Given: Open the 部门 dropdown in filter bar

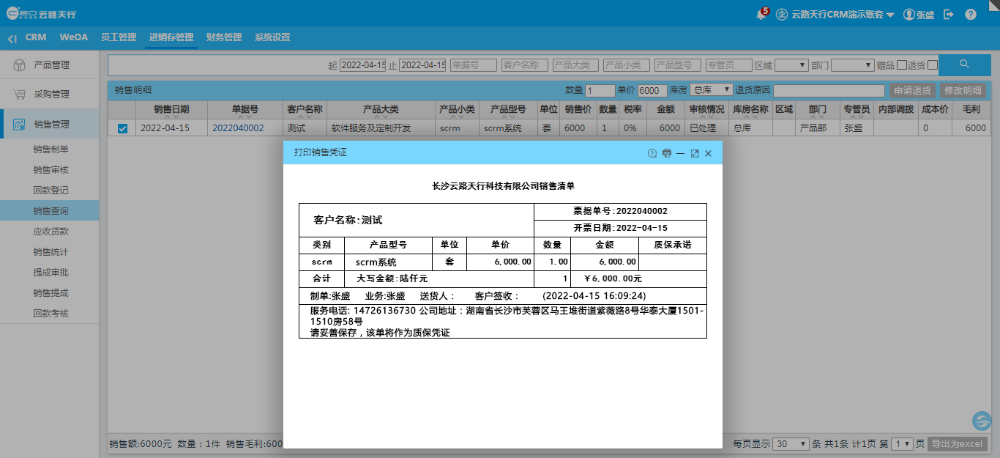Looking at the screenshot, I should click(853, 65).
